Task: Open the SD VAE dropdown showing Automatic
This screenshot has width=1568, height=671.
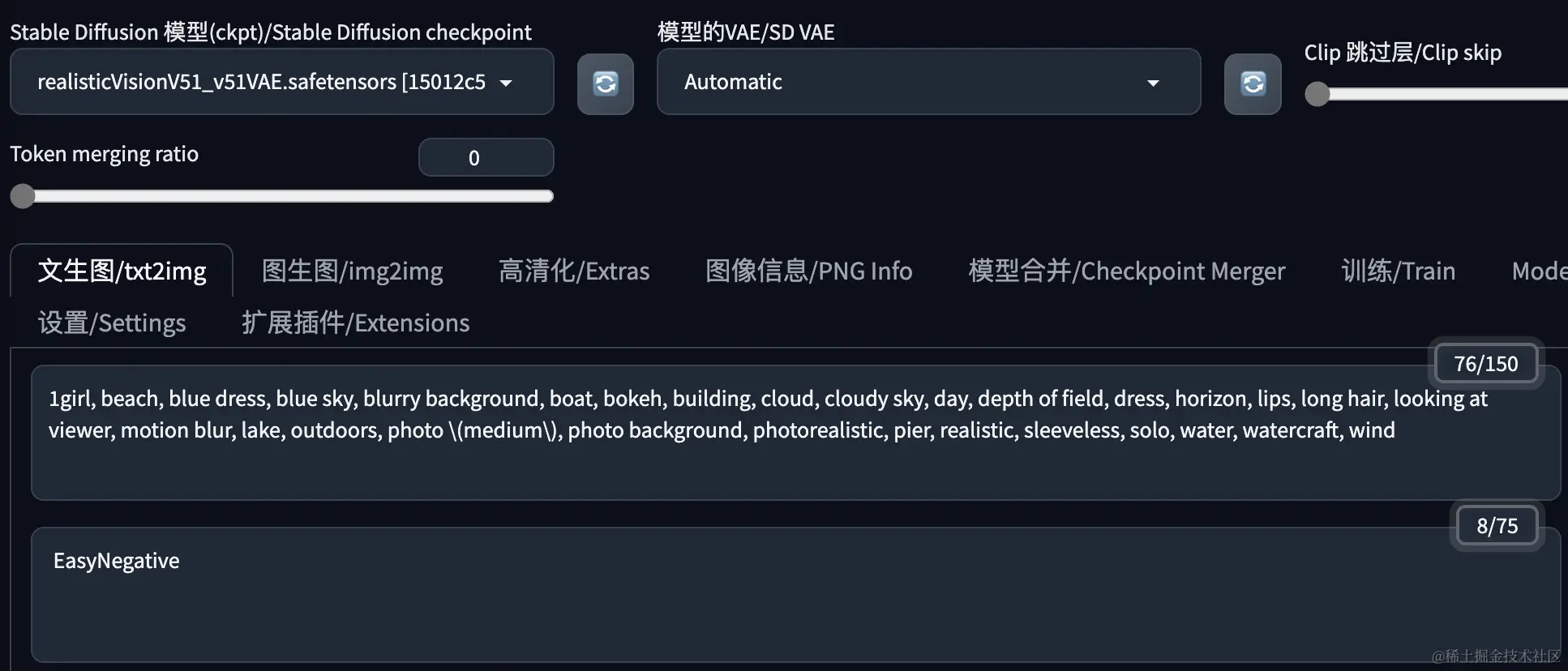Action: tap(928, 82)
